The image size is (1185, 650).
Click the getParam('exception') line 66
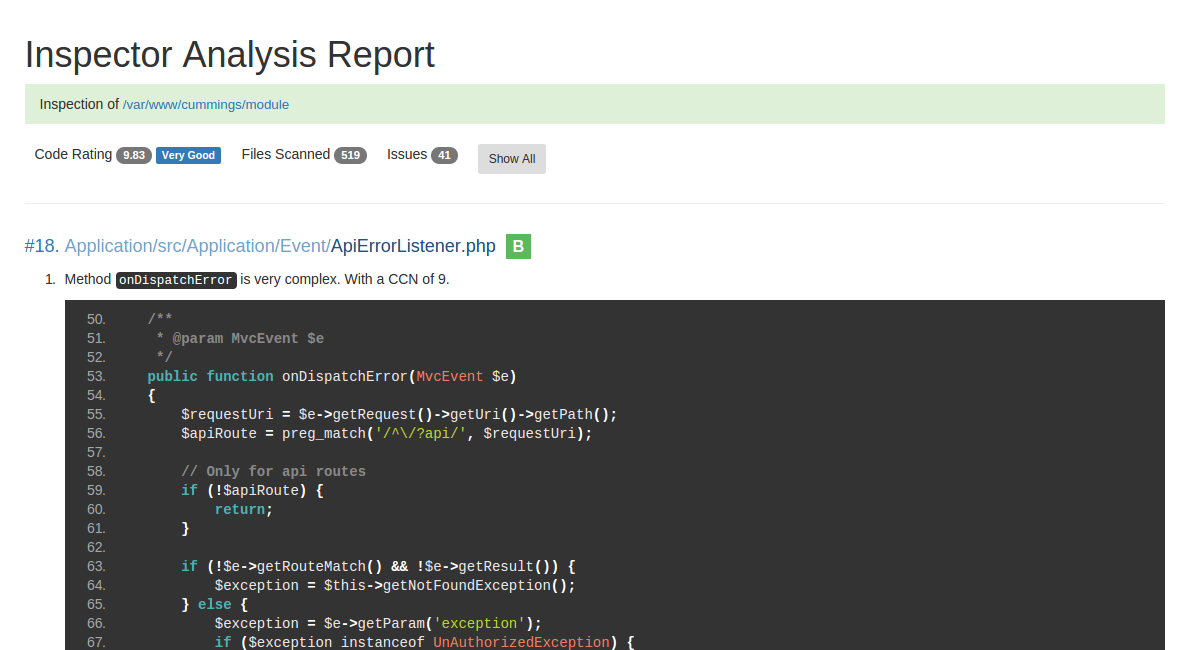click(379, 623)
